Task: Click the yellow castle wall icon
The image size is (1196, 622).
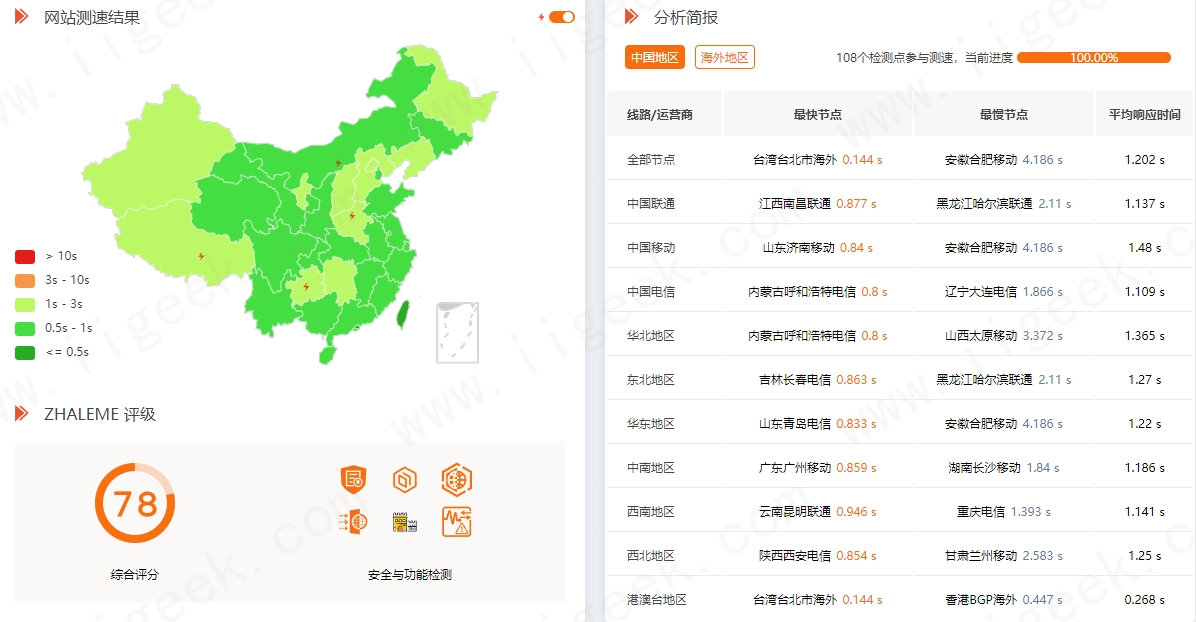Action: click(x=405, y=522)
